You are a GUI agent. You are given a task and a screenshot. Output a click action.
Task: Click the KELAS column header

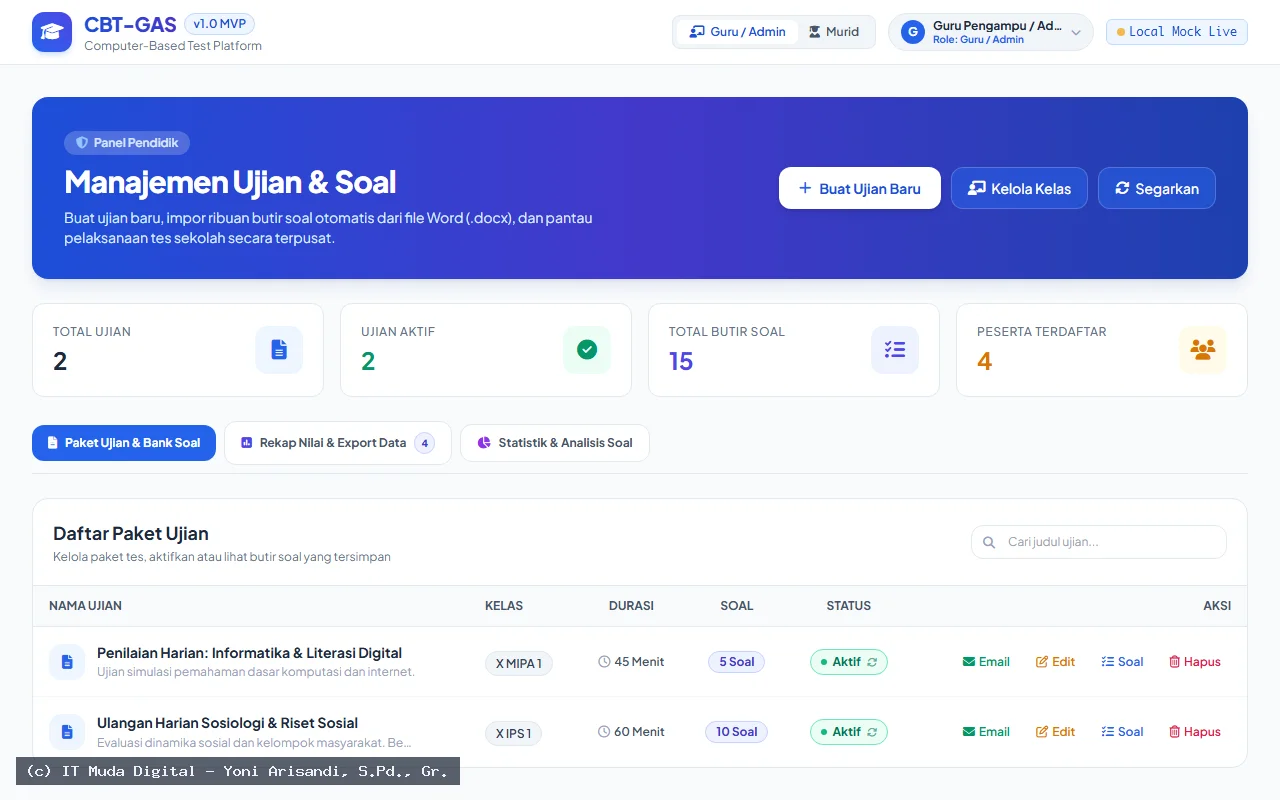[504, 606]
